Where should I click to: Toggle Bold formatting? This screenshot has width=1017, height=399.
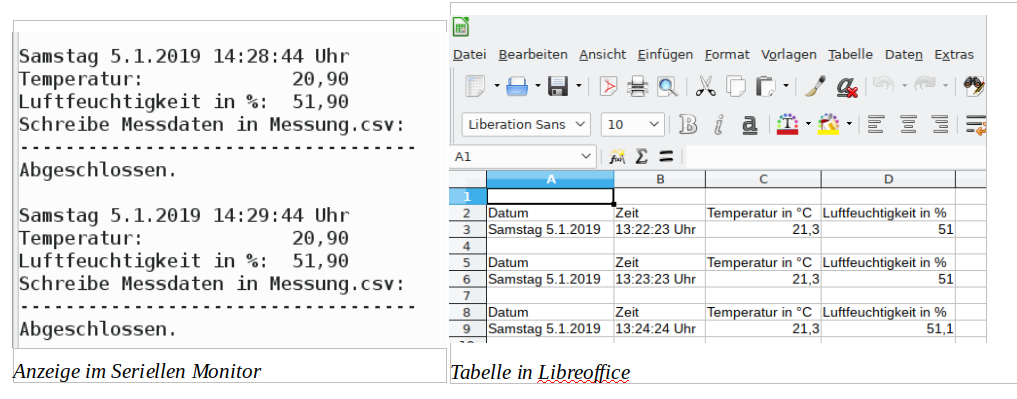[x=688, y=124]
